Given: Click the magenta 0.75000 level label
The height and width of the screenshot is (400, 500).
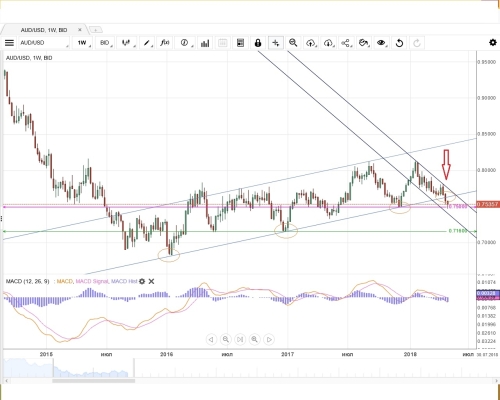Looking at the screenshot, I should click(458, 206).
